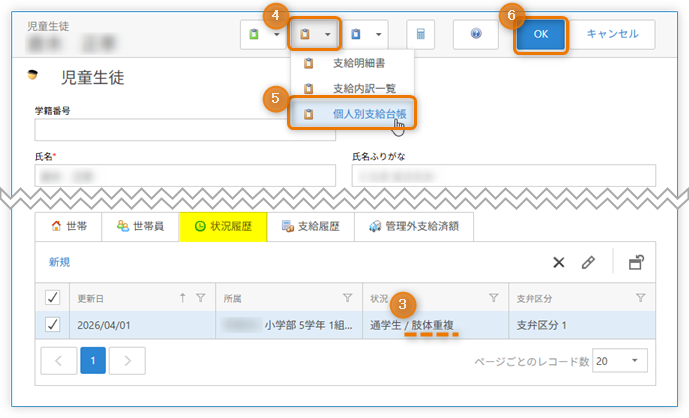The width and height of the screenshot is (689, 418).
Task: Click the delete X icon
Action: 558,262
